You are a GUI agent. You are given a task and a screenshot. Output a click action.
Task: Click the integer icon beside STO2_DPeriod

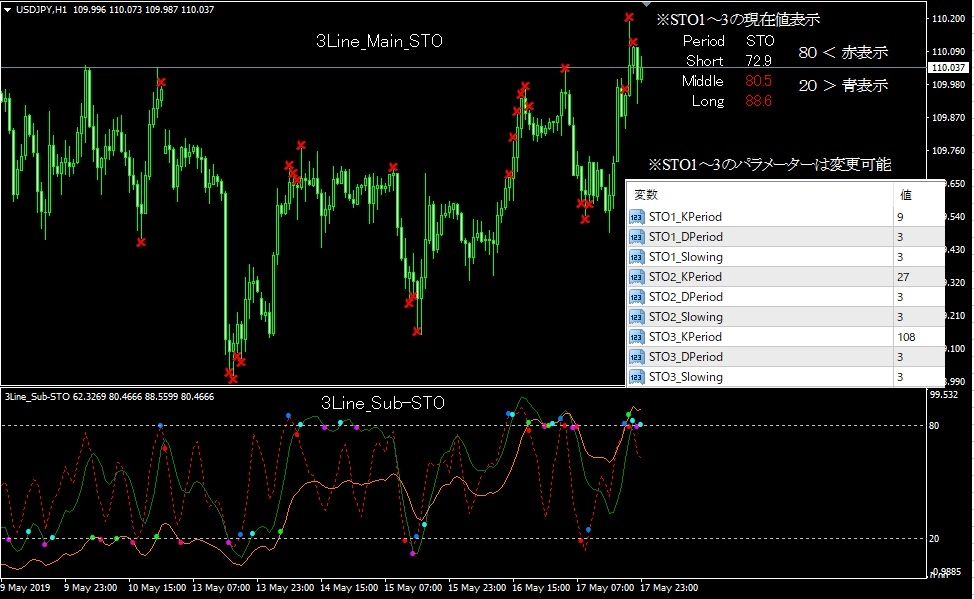636,297
